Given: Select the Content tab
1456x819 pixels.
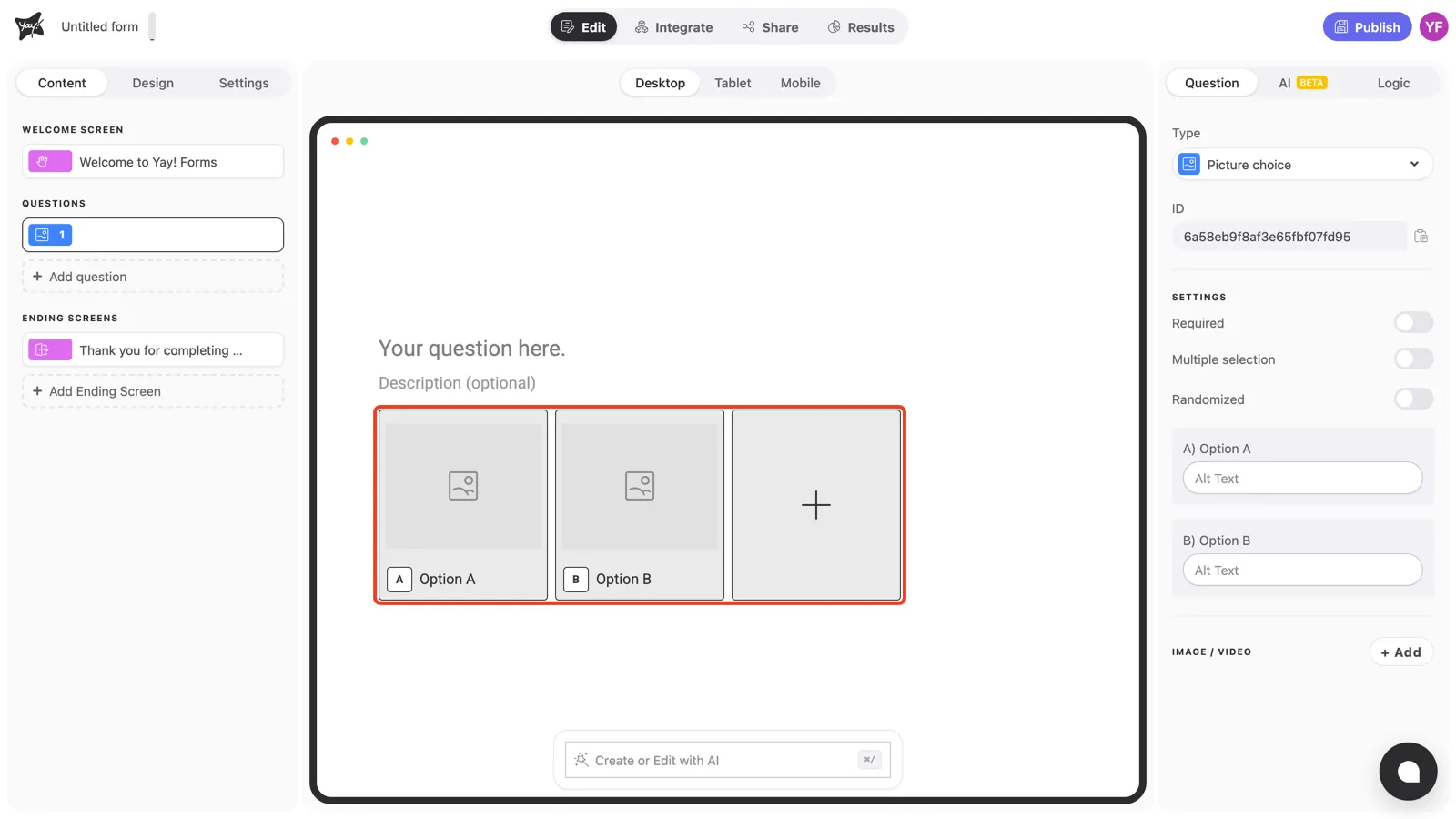Looking at the screenshot, I should click(62, 83).
